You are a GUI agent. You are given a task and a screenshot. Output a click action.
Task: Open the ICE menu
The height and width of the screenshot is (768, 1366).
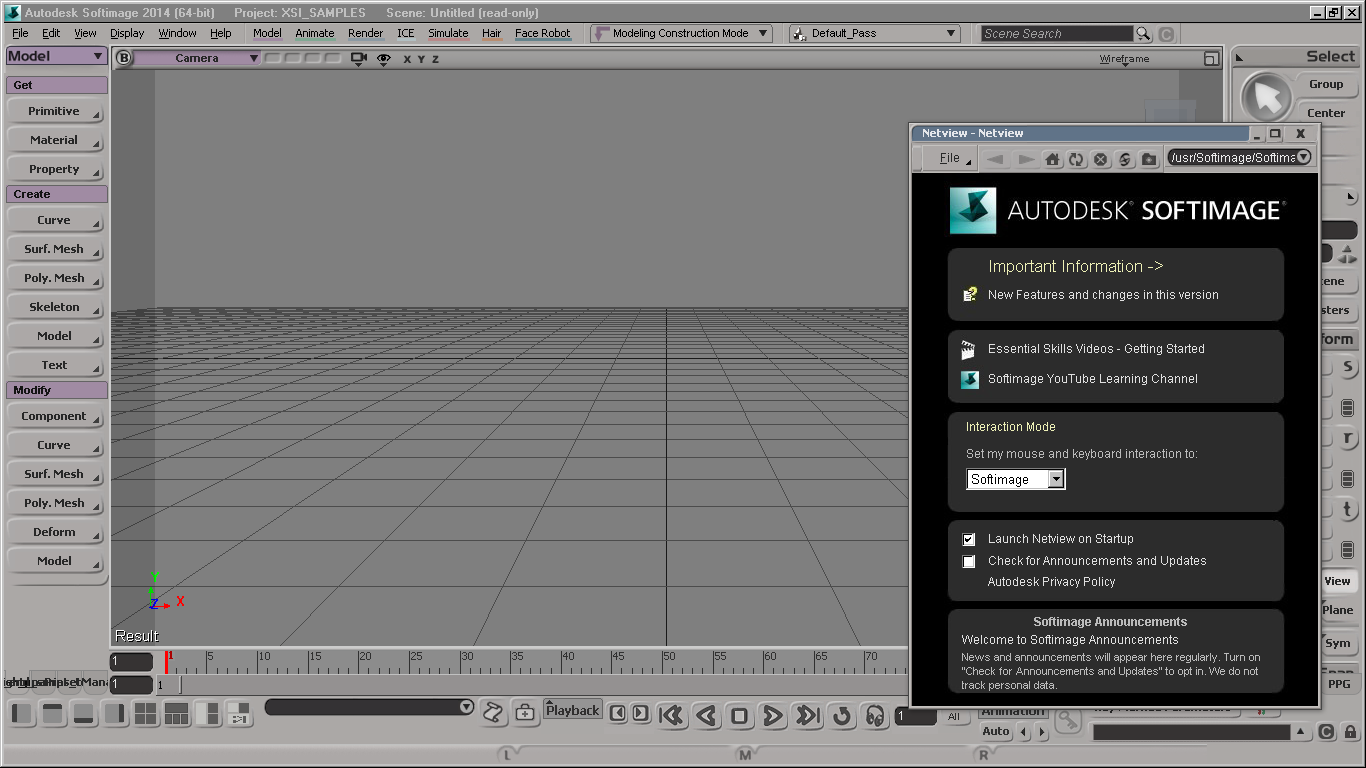tap(405, 33)
